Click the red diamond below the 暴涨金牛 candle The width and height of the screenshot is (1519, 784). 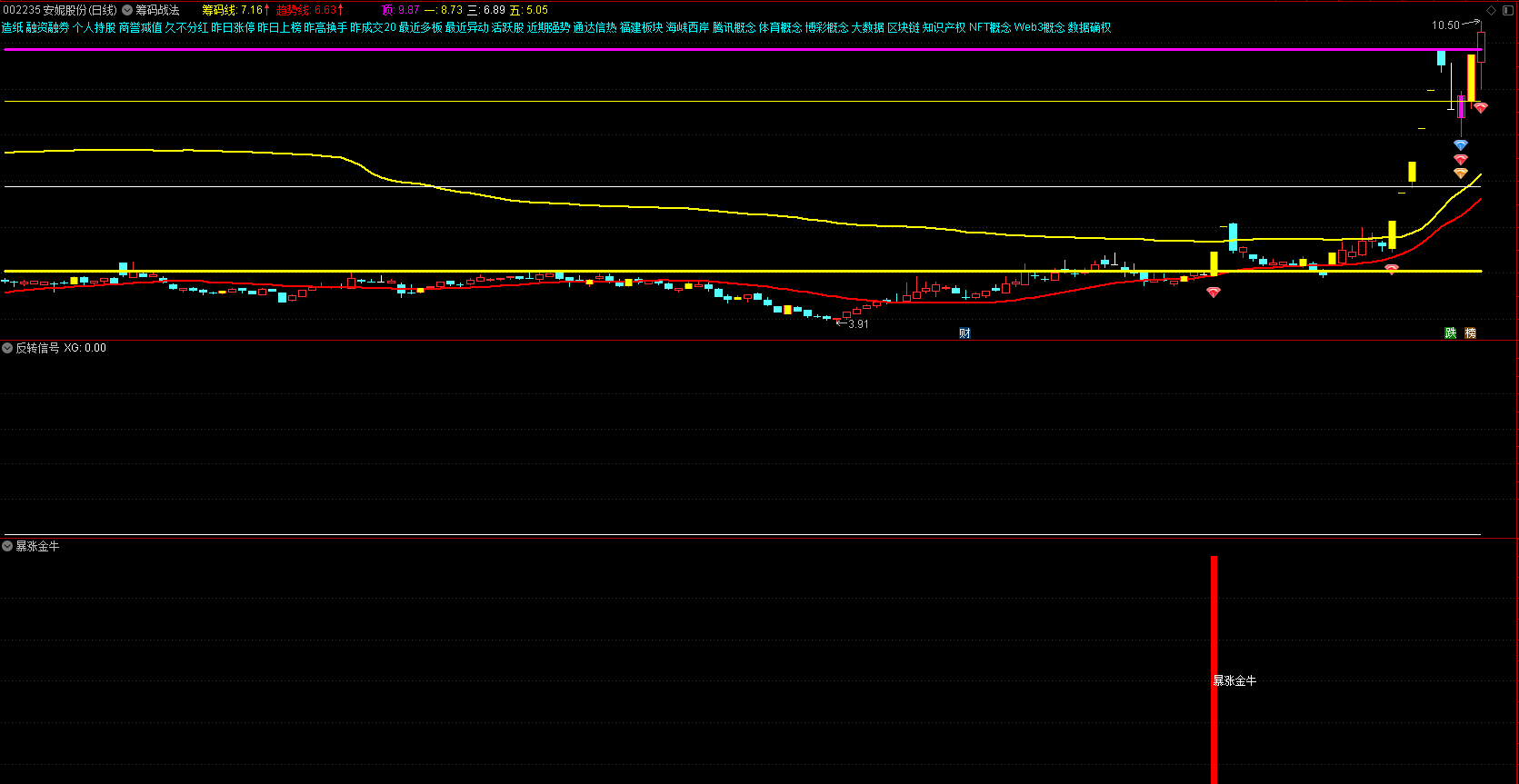tap(1214, 293)
